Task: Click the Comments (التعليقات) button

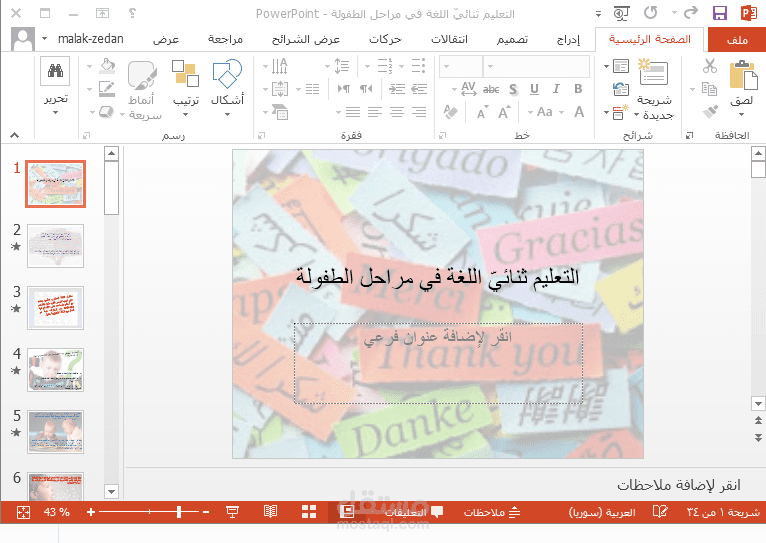Action: coord(405,512)
